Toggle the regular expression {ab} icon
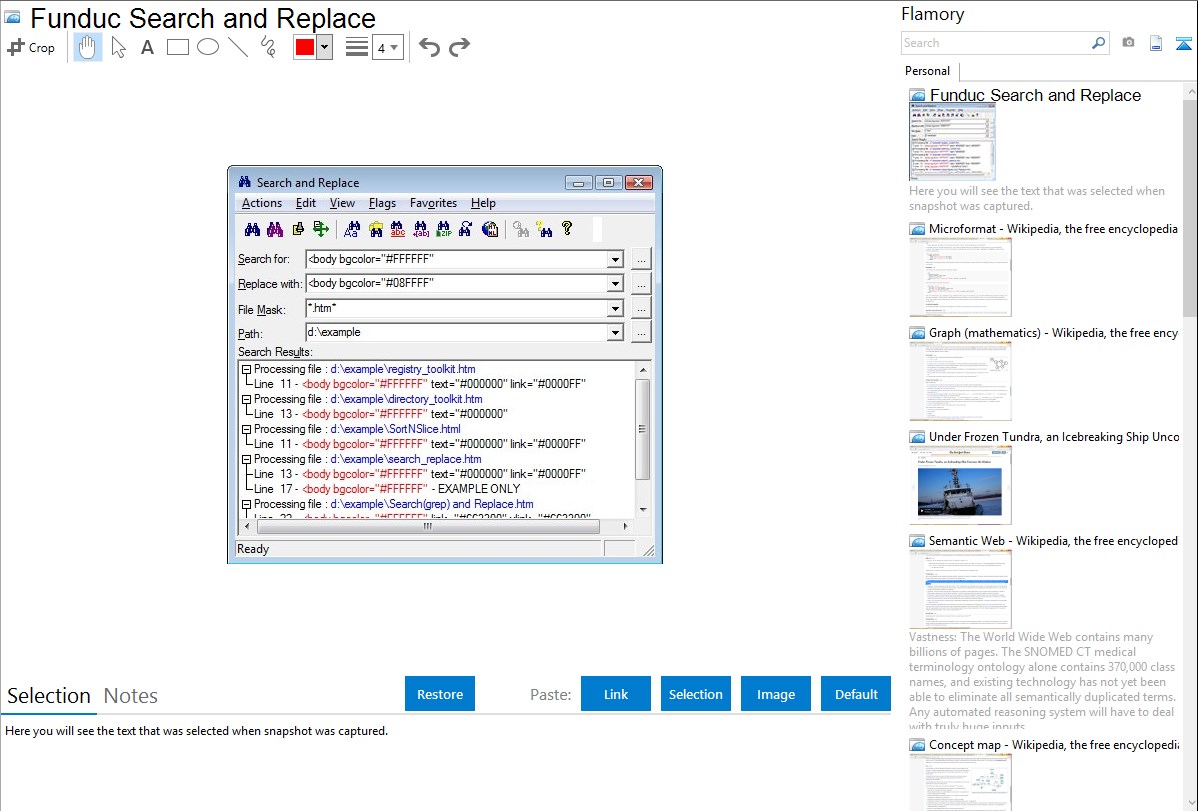This screenshot has width=1198, height=811. (x=421, y=229)
